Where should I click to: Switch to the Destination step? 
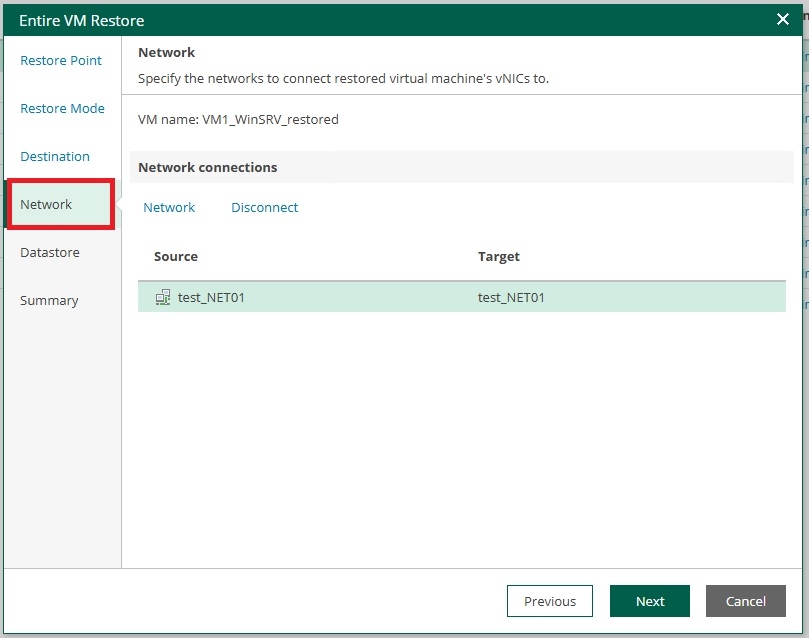pyautogui.click(x=55, y=156)
